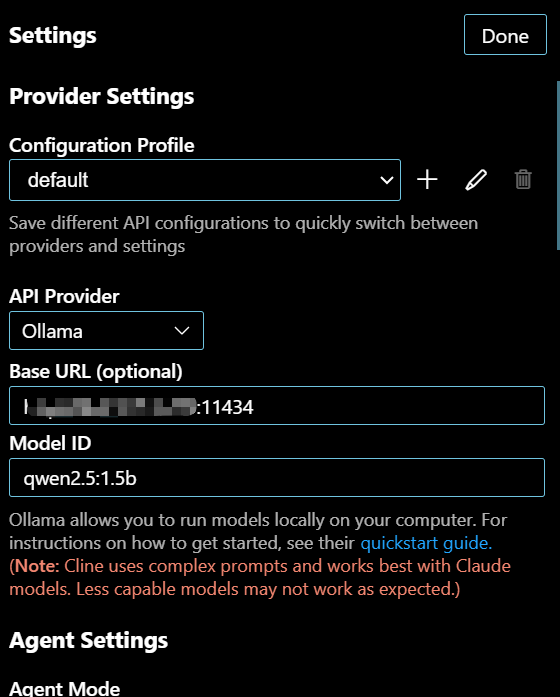Viewport: 560px width, 697px height.
Task: Open the quickstart guide link
Action: coord(426,543)
